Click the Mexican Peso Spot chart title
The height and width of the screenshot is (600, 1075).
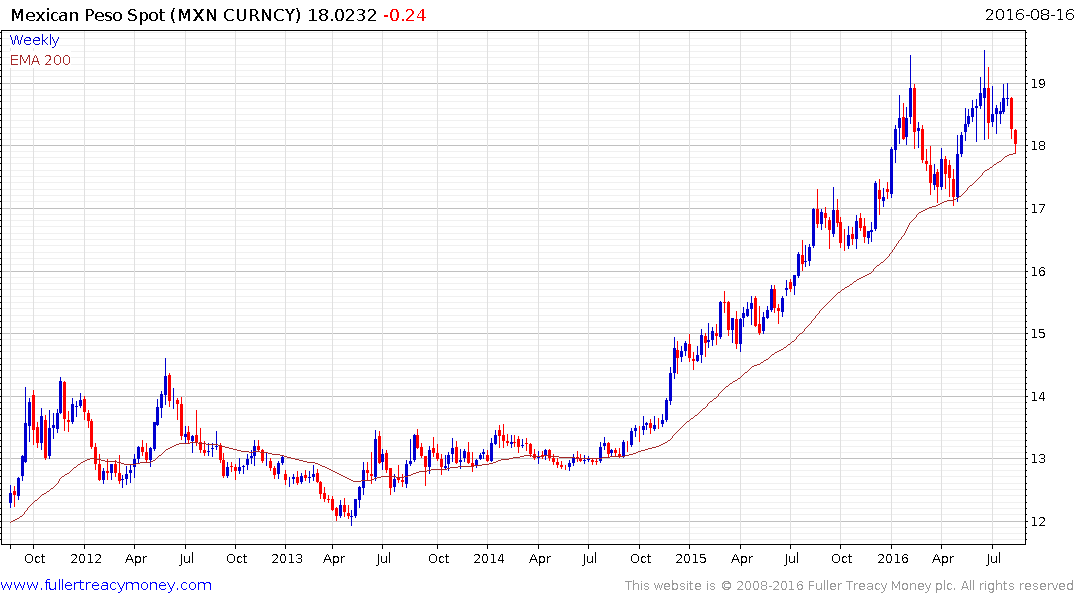(x=156, y=15)
